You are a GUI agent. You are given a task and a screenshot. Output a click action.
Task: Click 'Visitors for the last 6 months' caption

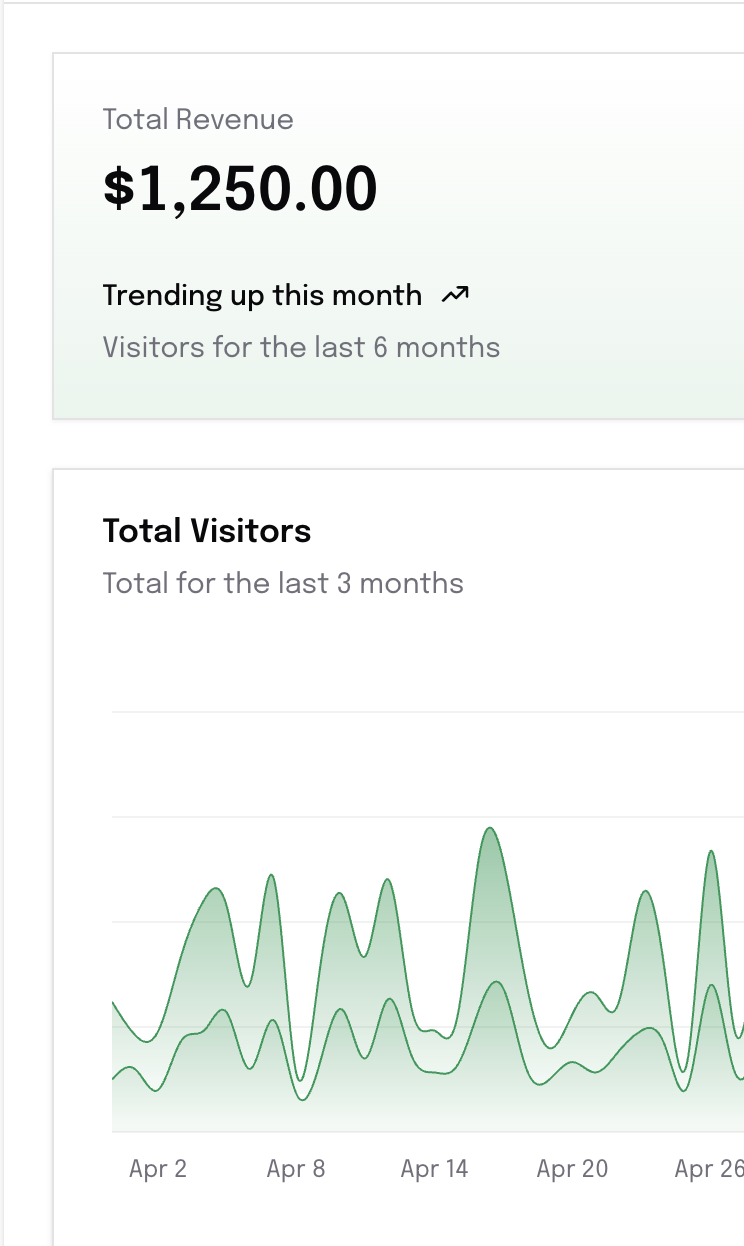[x=301, y=347]
